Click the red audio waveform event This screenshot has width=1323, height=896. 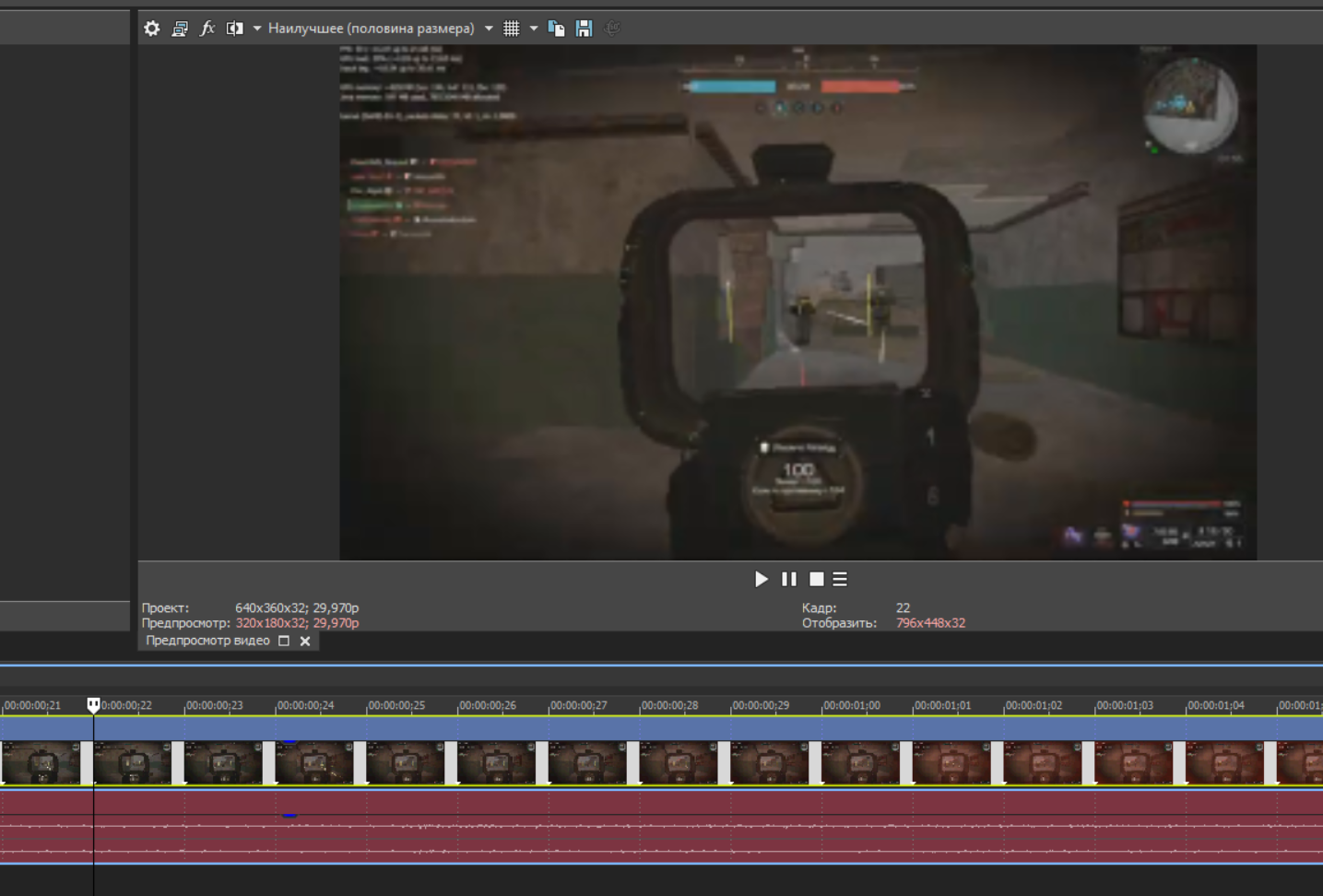[x=661, y=826]
